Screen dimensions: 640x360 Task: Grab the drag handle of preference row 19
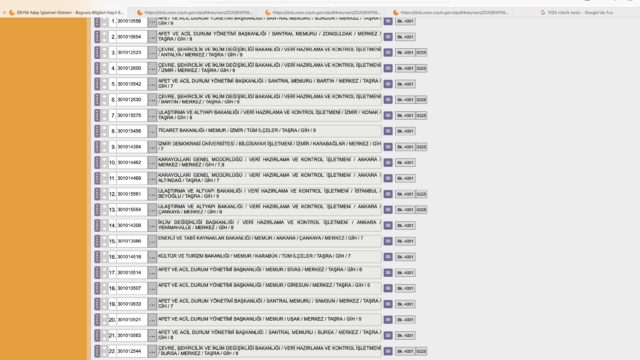(x=97, y=304)
